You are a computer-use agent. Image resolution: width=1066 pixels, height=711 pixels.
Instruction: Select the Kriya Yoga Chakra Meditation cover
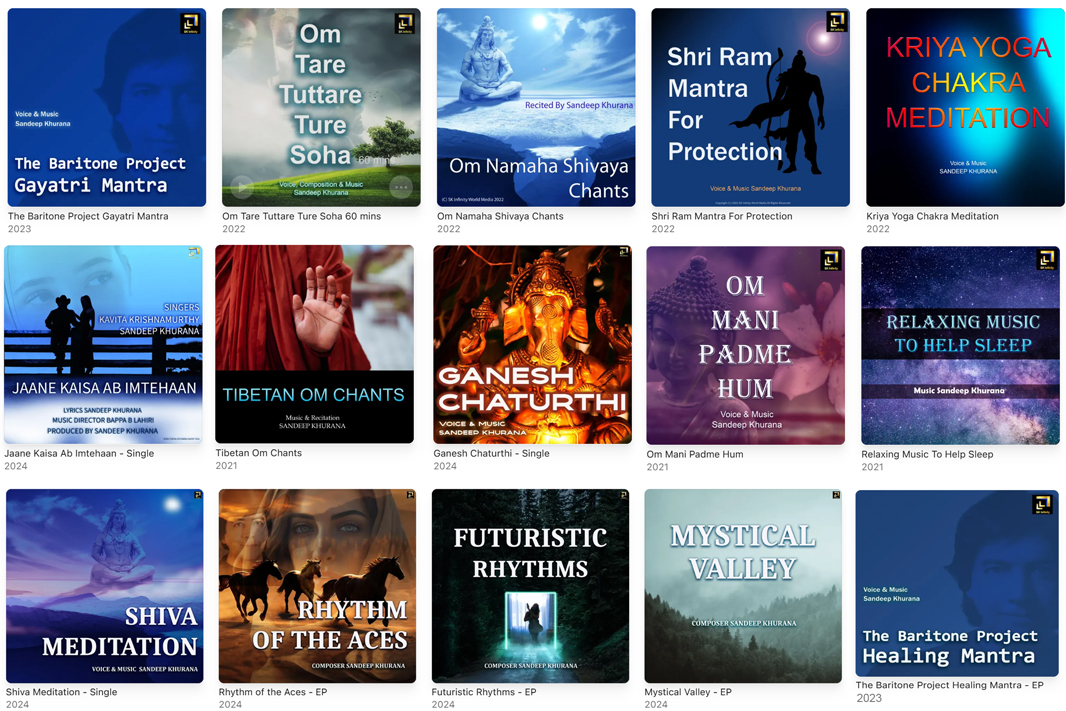click(x=965, y=107)
